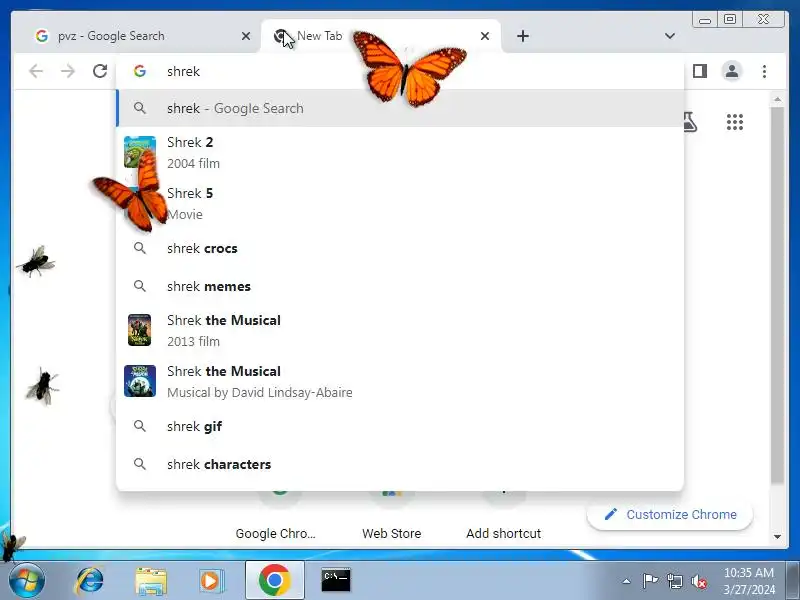Click the search icon beside shrek memes
Image resolution: width=800 pixels, height=600 pixels.
[140, 286]
